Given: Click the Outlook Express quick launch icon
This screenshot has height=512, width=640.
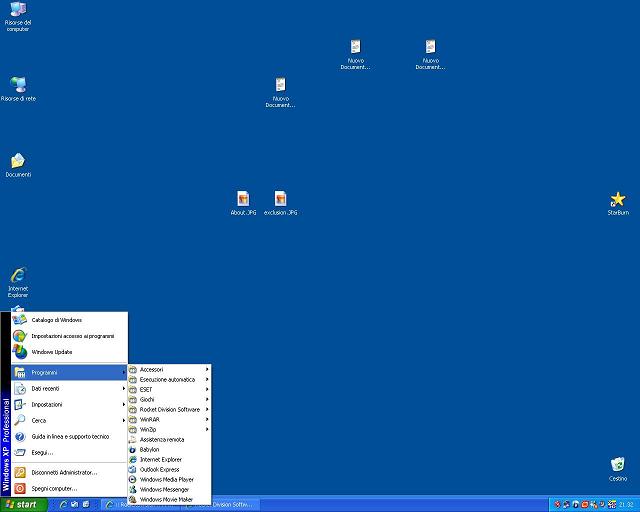Looking at the screenshot, I should pos(75,505).
